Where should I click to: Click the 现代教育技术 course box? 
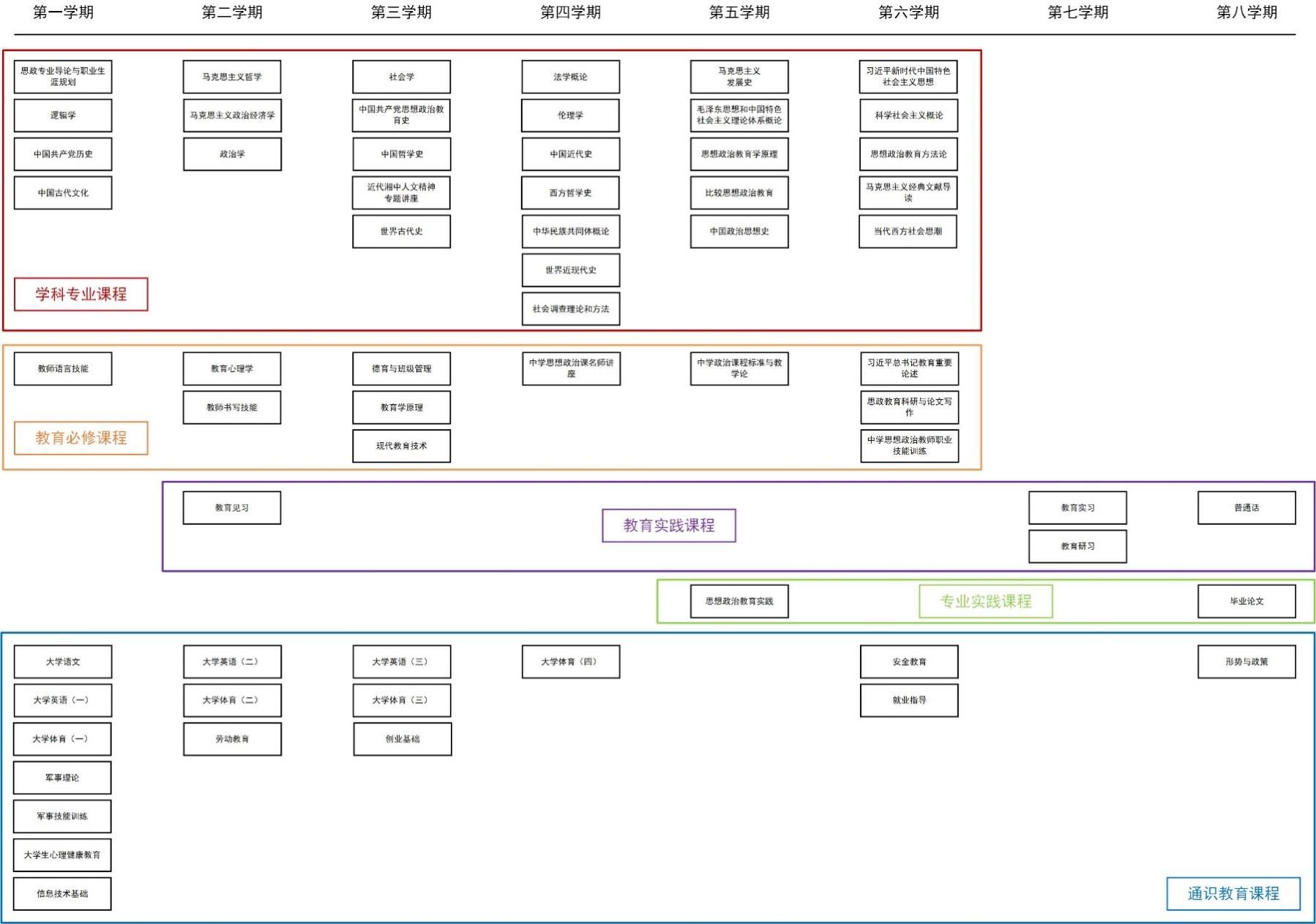click(x=401, y=446)
